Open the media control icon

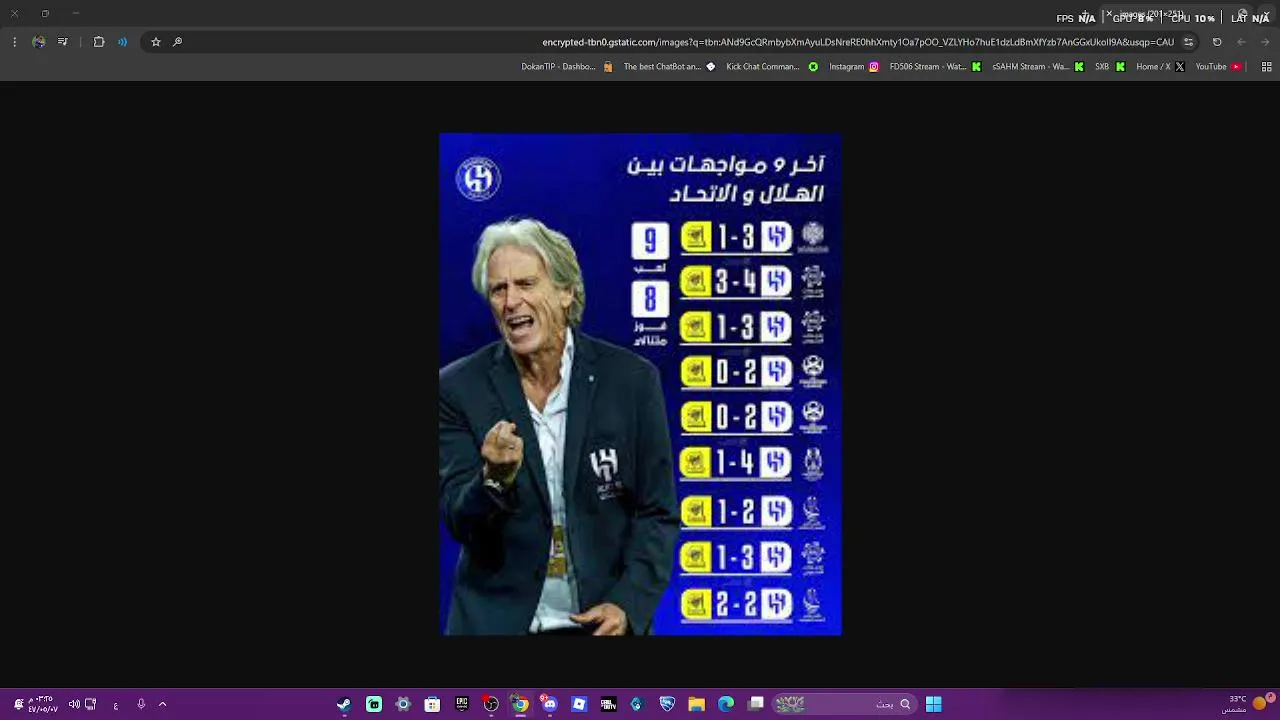pos(63,42)
